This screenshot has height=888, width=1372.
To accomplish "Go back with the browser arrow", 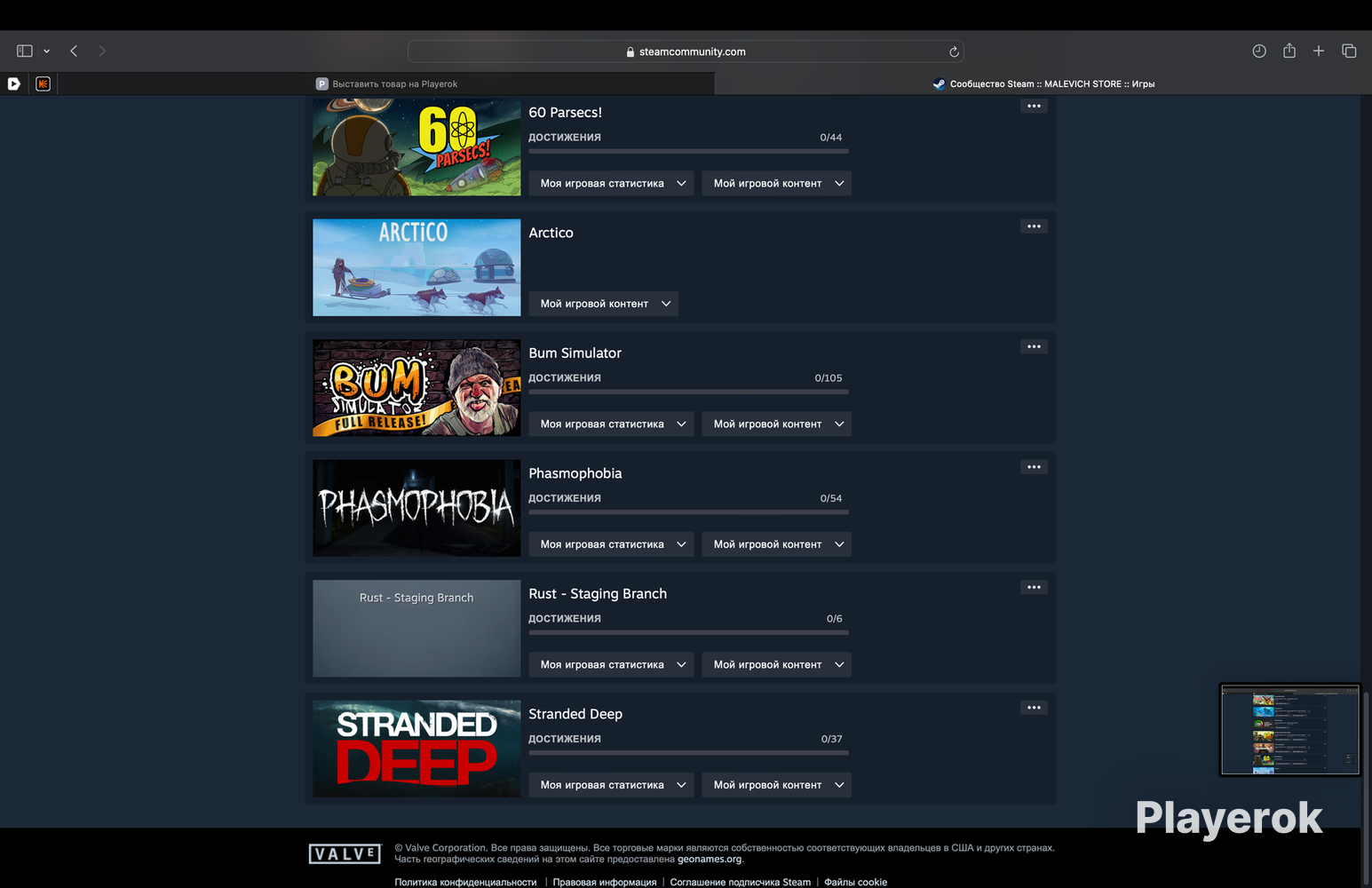I will click(74, 52).
